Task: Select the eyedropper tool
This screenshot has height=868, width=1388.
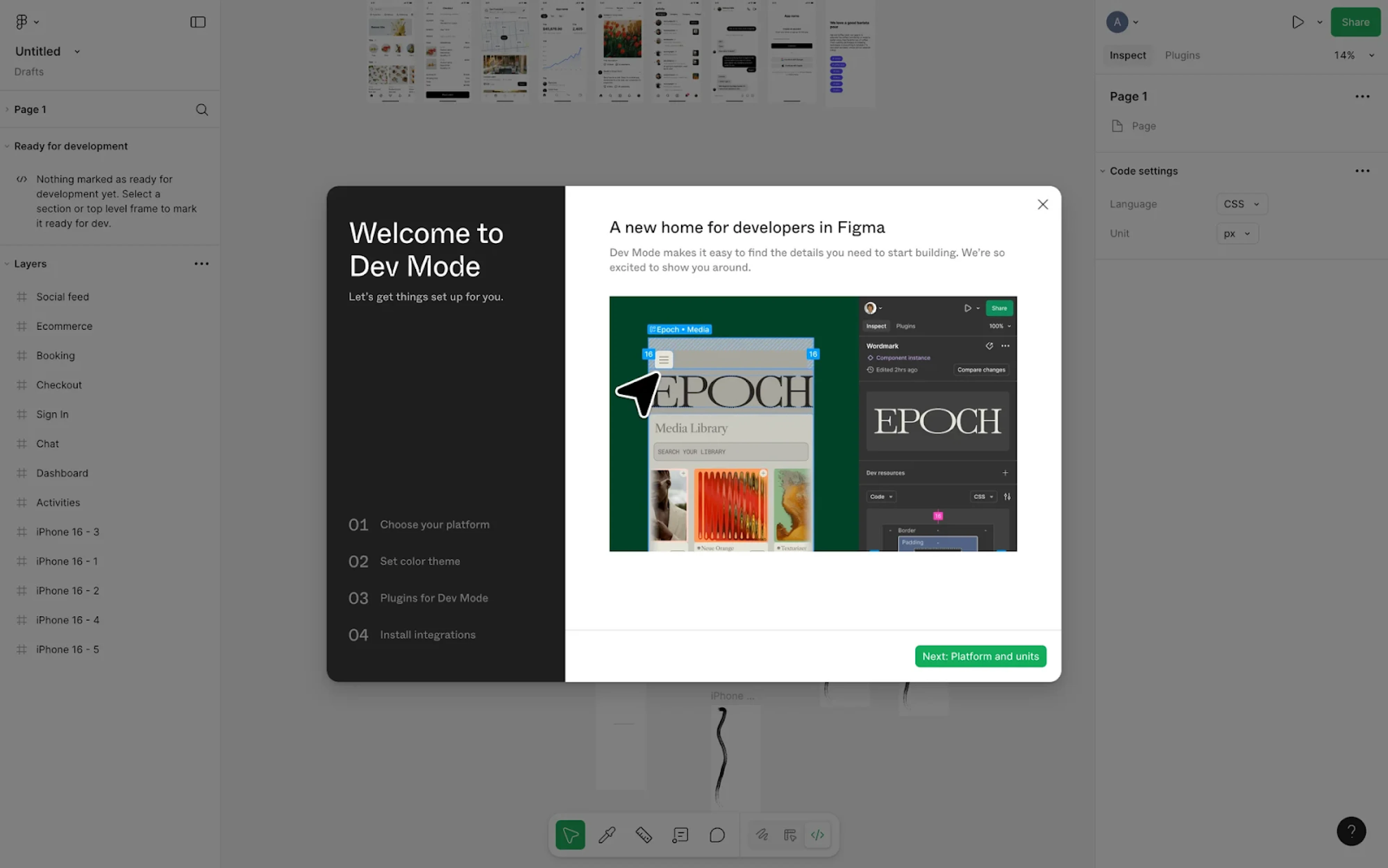Action: tap(607, 835)
